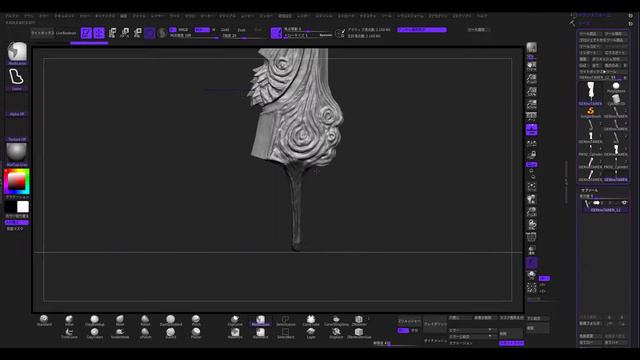This screenshot has width=640, height=360.
Task: Select the SelectRect brush
Action: click(x=286, y=333)
